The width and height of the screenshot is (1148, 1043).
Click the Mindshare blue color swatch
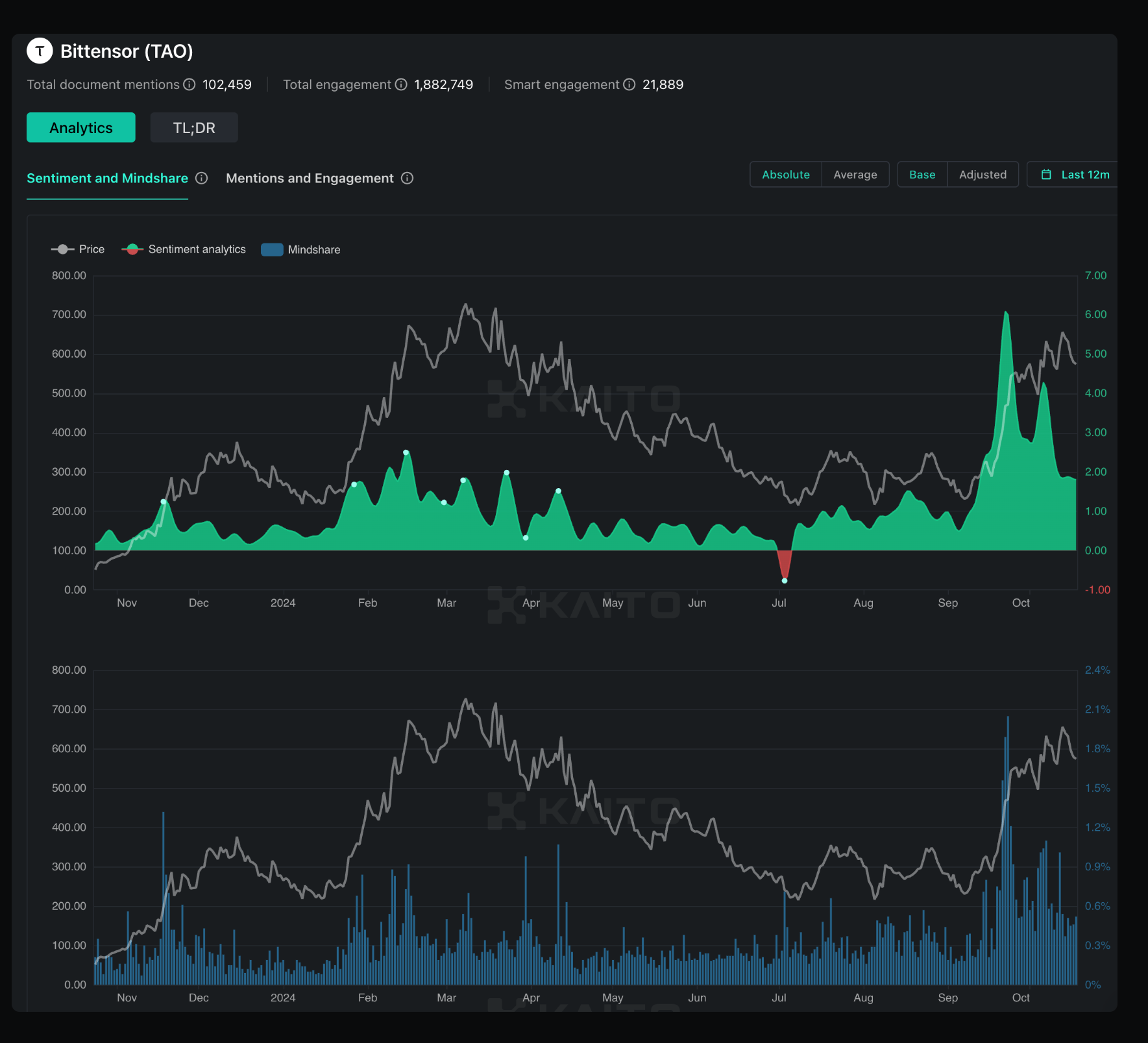pyautogui.click(x=272, y=249)
